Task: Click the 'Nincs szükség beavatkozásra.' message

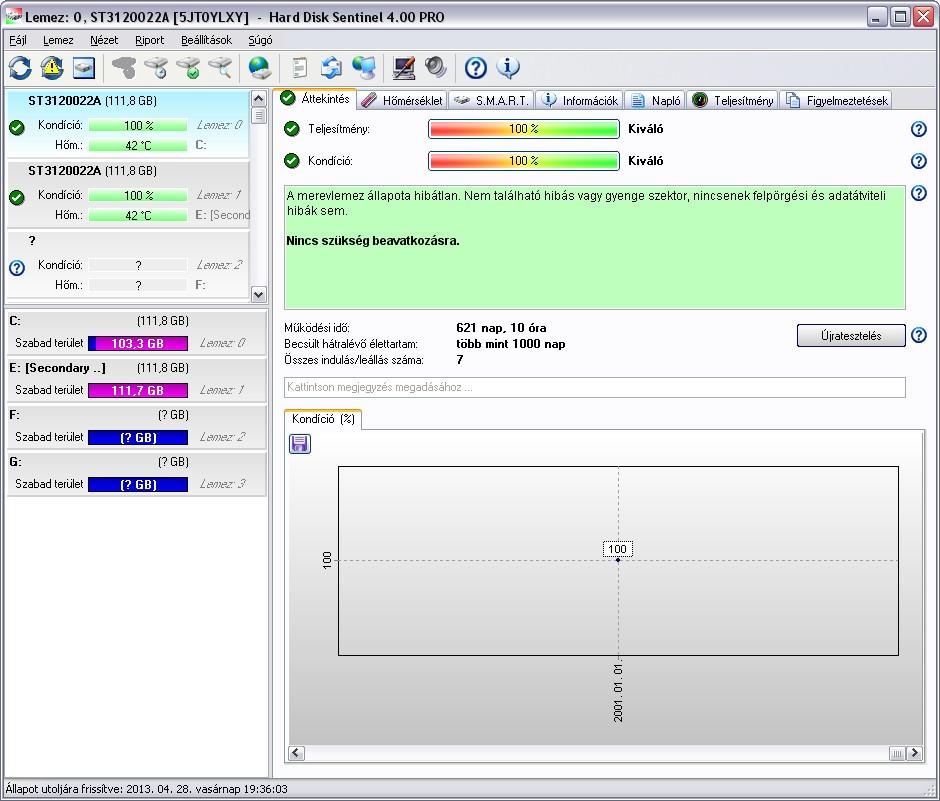Action: pos(372,241)
